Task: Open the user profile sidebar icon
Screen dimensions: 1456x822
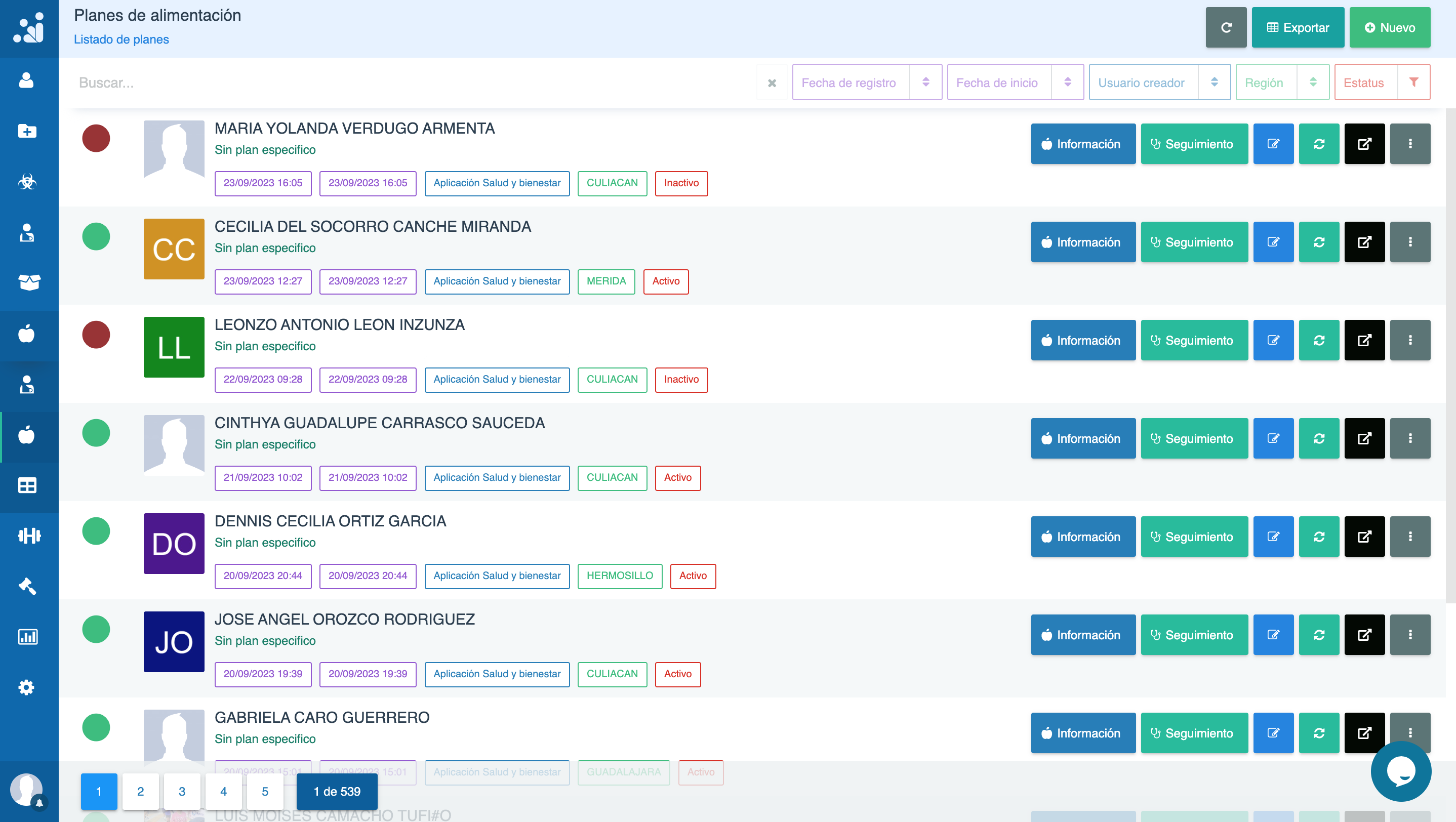Action: pyautogui.click(x=26, y=80)
